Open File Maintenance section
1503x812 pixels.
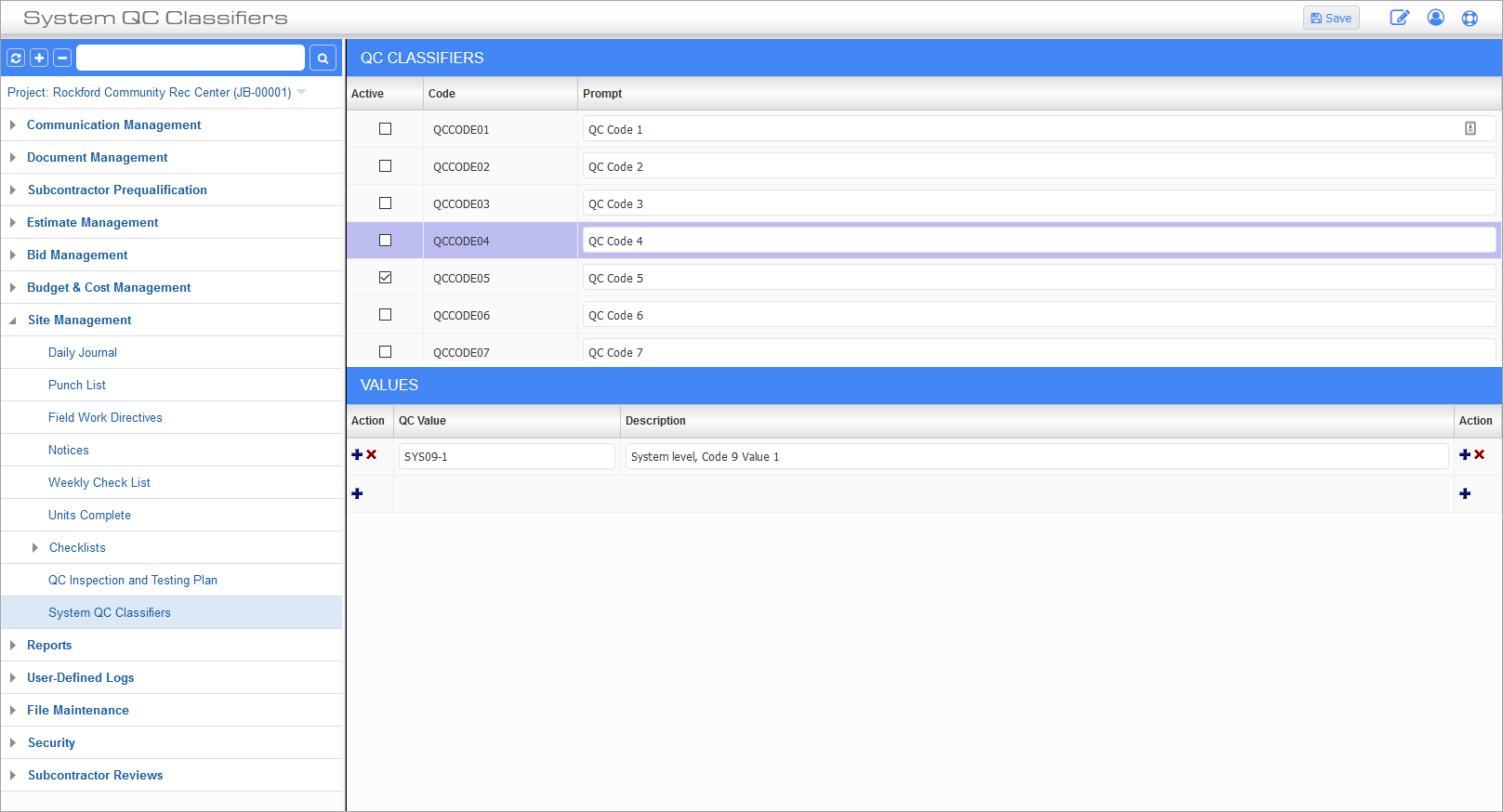(x=78, y=710)
